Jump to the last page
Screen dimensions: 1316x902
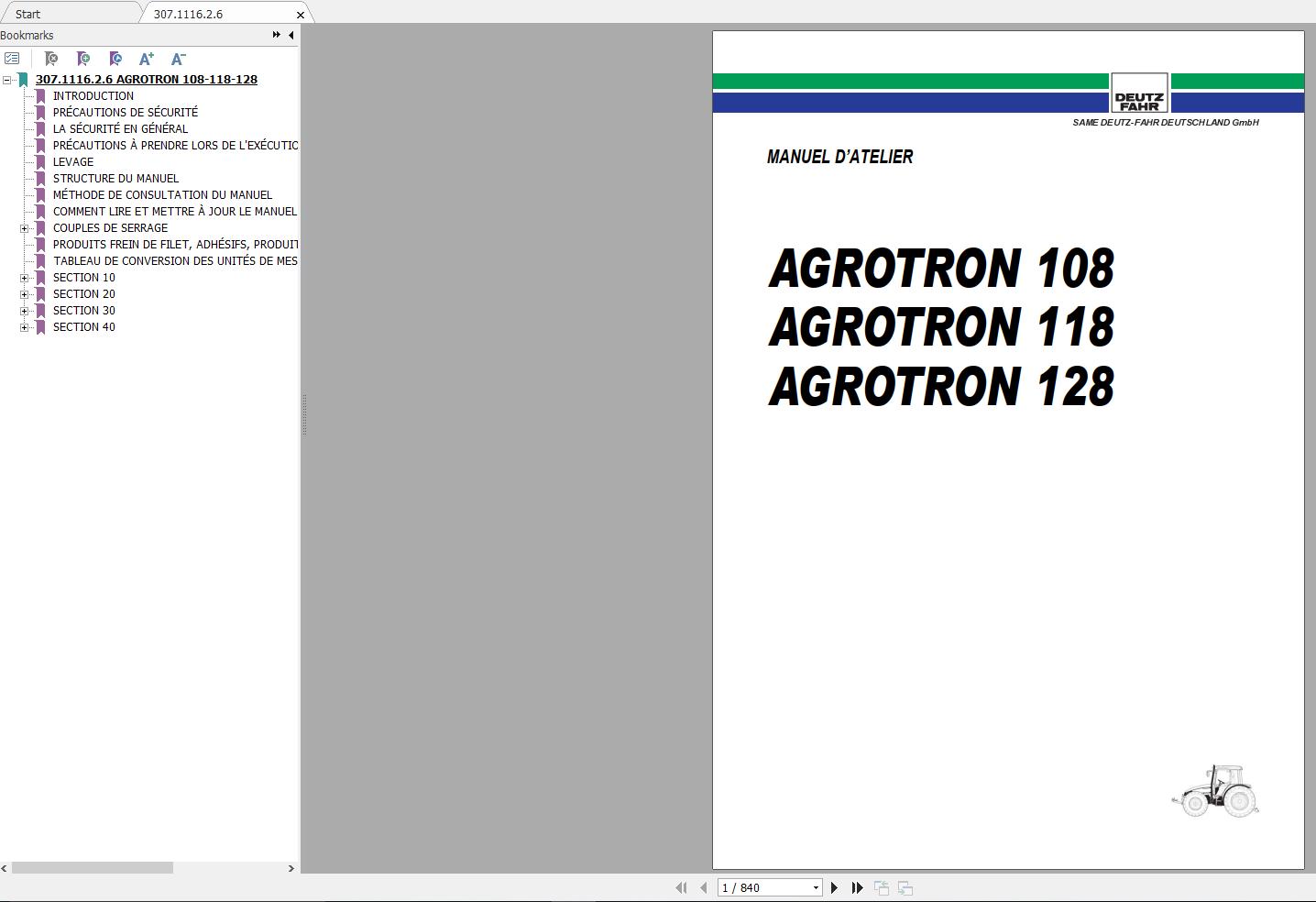(x=858, y=887)
